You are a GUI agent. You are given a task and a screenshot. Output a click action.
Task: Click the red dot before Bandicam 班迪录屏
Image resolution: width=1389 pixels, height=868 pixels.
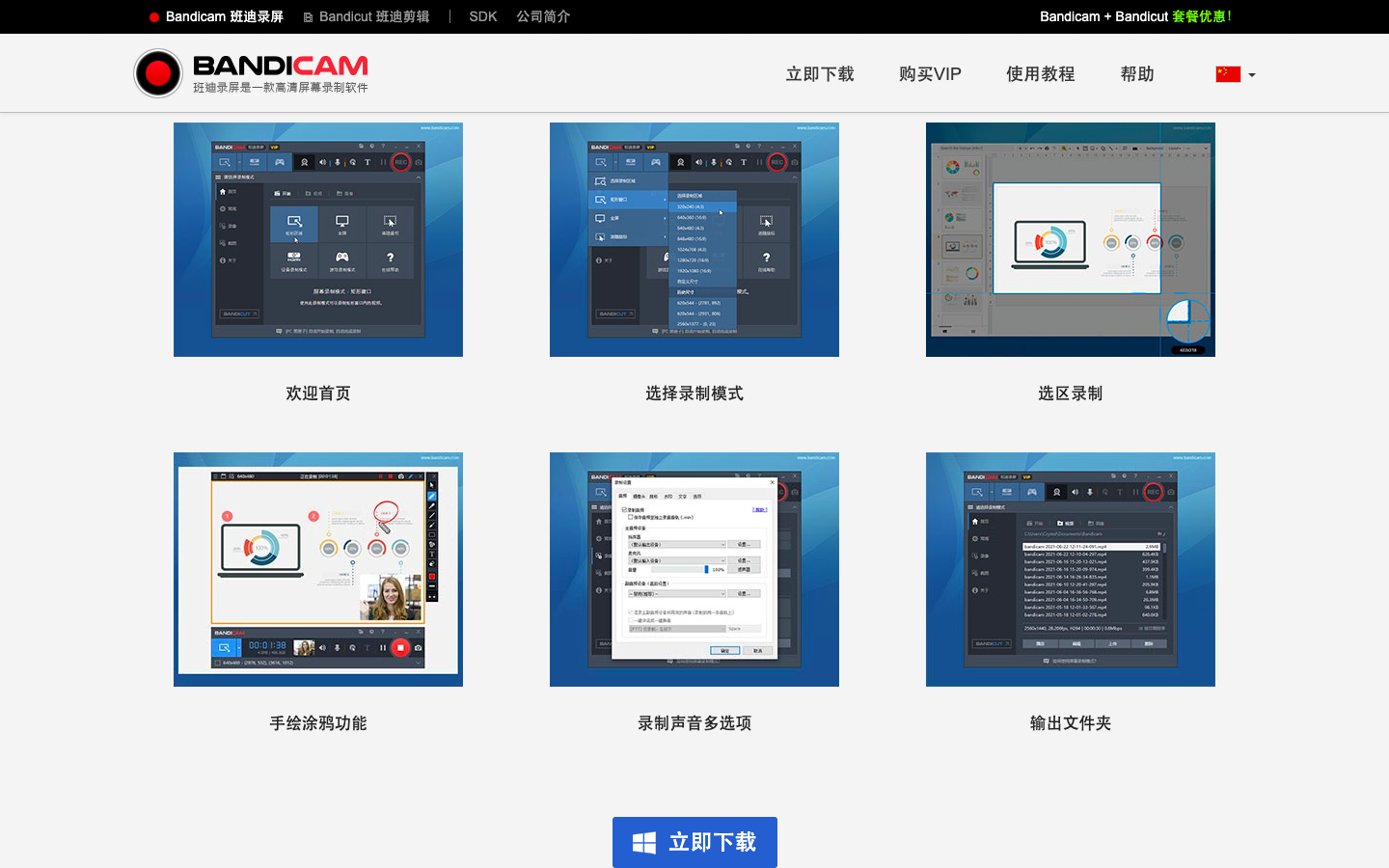point(154,17)
